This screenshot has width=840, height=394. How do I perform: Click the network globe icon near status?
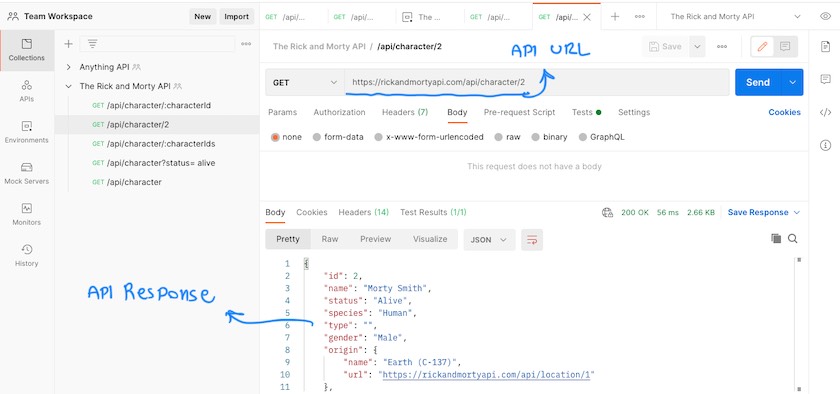click(607, 212)
